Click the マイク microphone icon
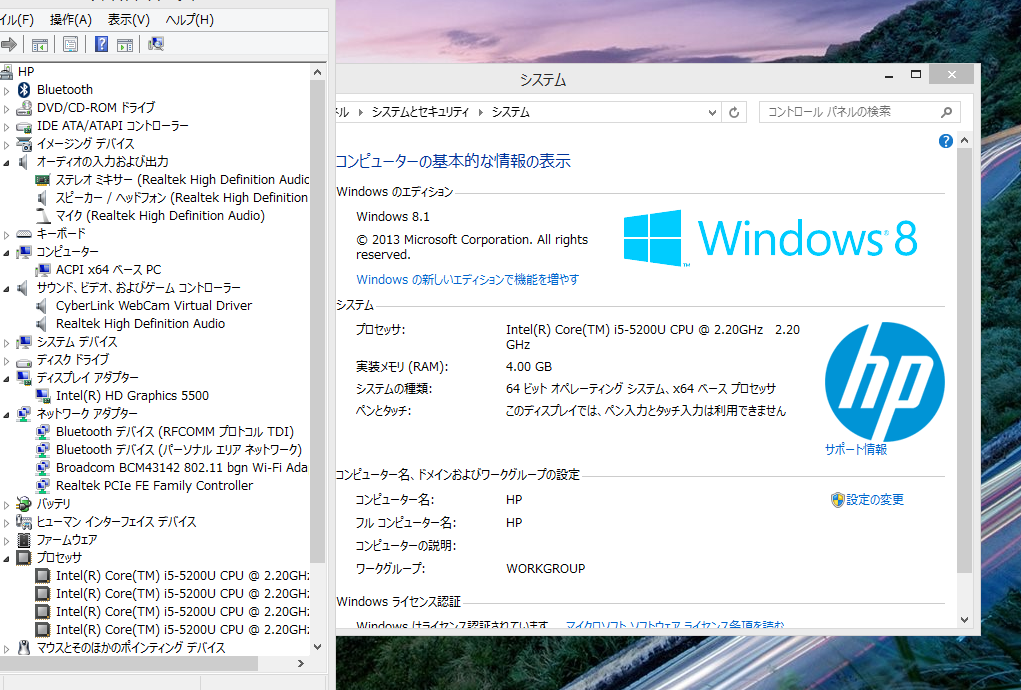Image resolution: width=1021 pixels, height=690 pixels. point(42,216)
